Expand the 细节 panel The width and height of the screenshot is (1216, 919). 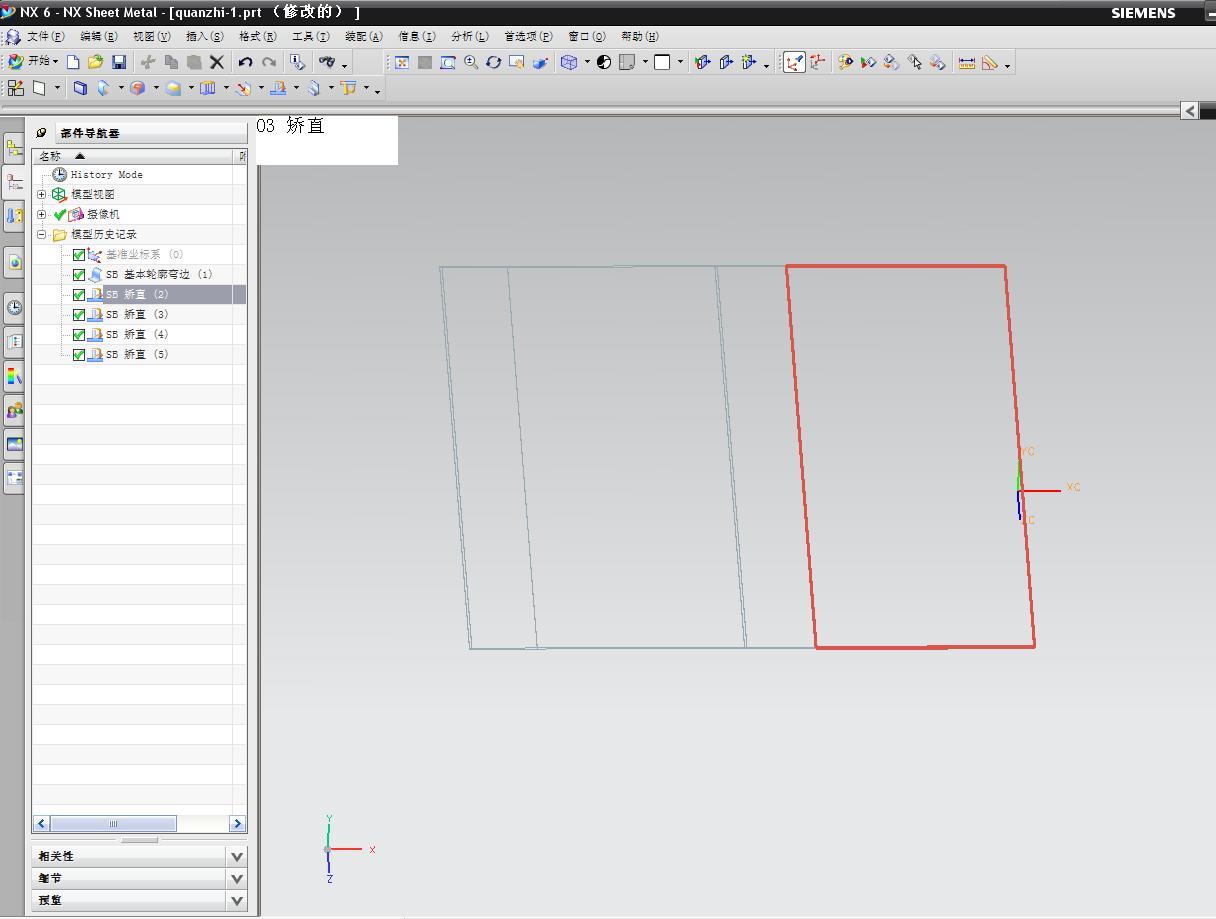pyautogui.click(x=237, y=878)
